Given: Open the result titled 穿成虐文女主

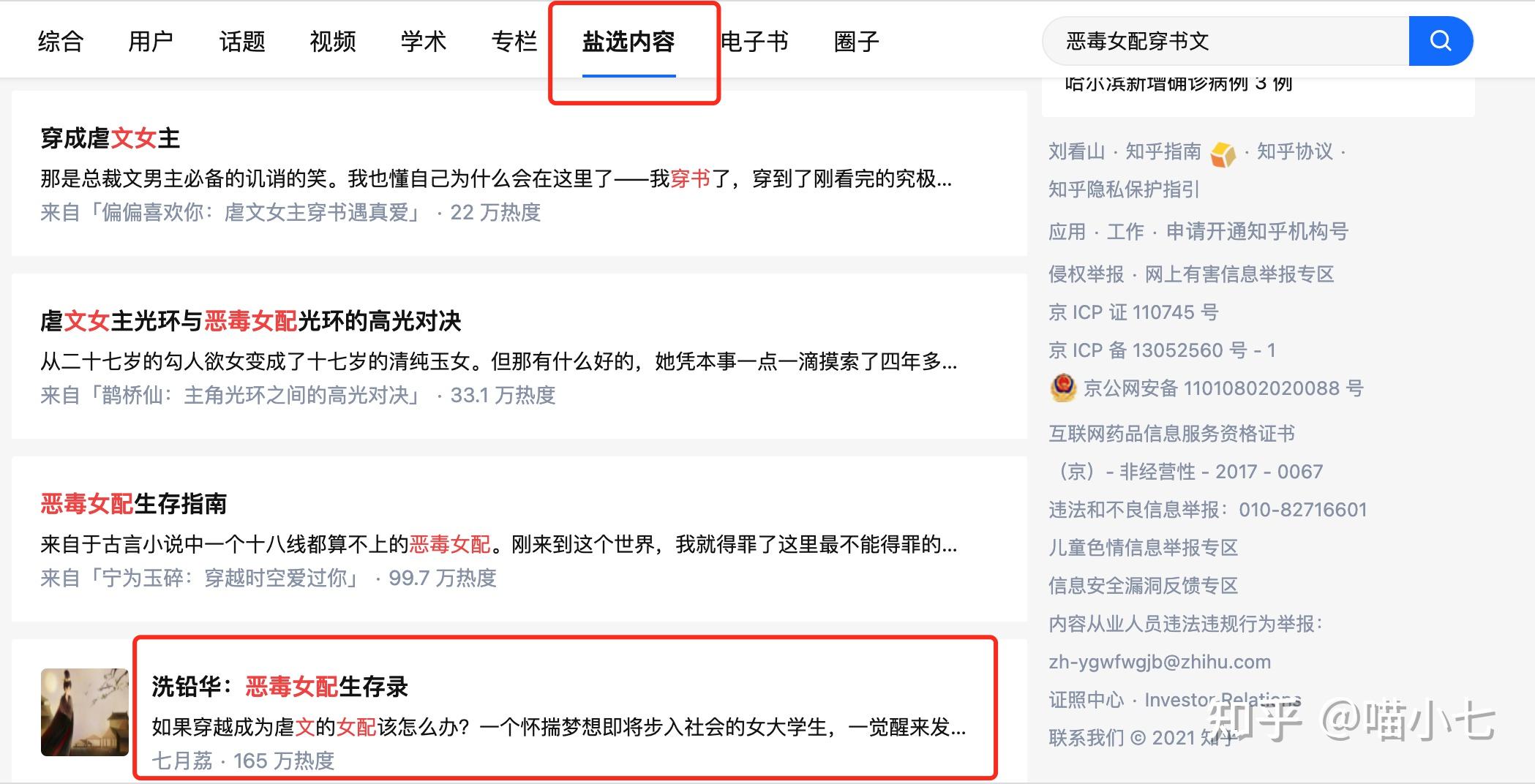Looking at the screenshot, I should click(x=110, y=138).
